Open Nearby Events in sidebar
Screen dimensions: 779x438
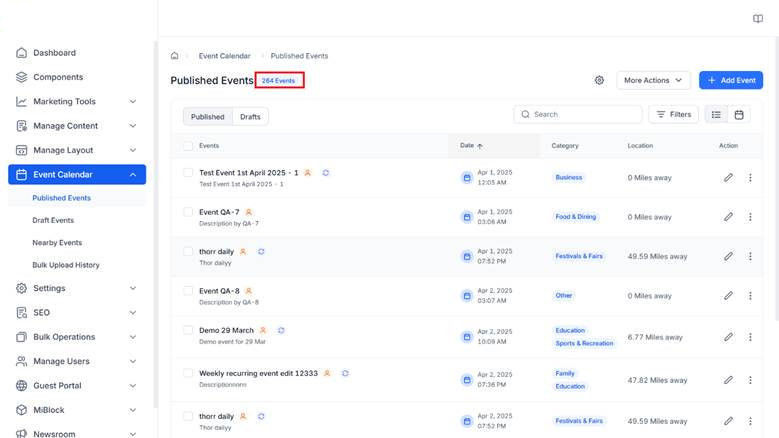[57, 242]
